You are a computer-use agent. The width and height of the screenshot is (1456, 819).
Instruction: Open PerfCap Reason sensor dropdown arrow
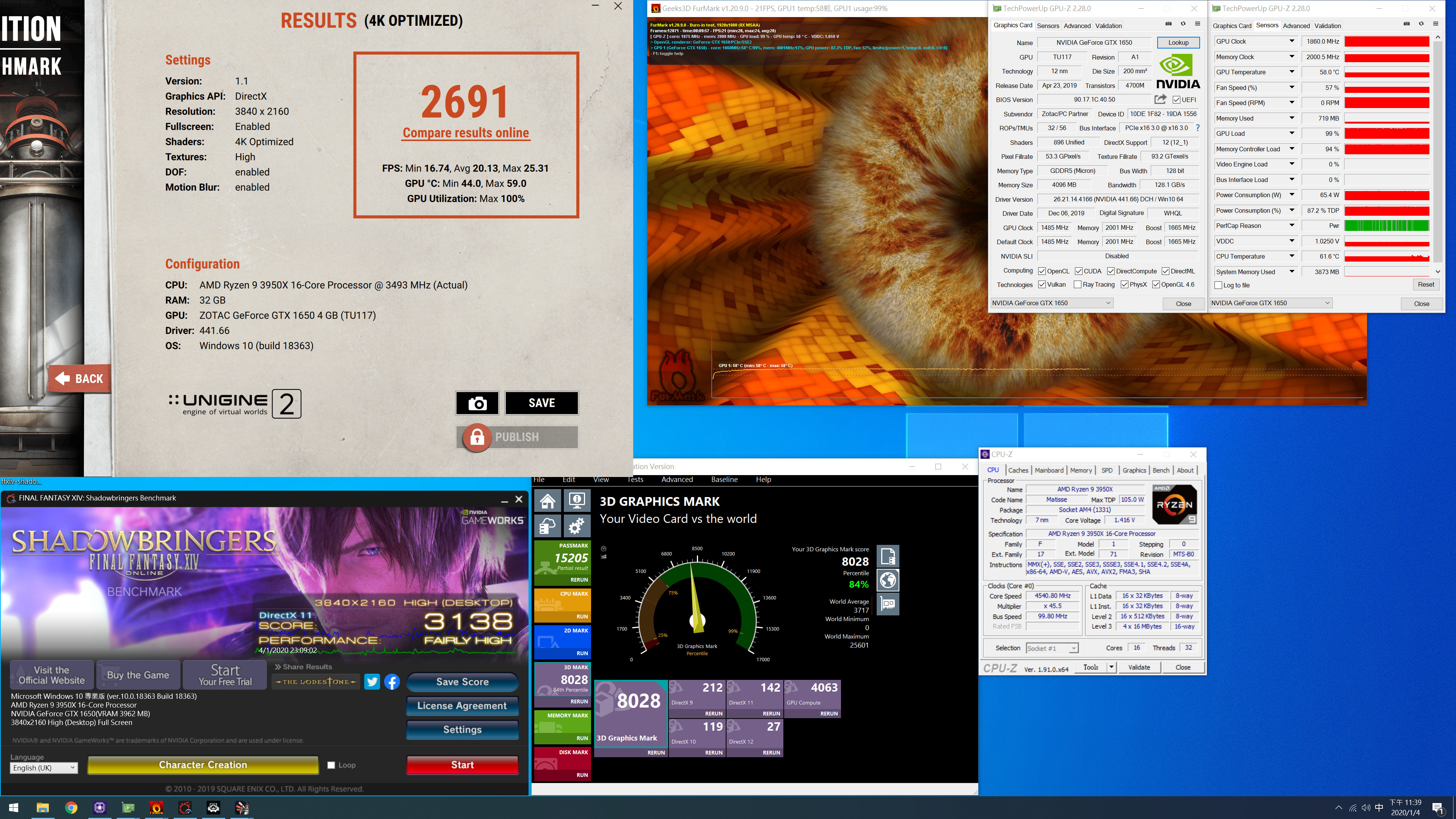pyautogui.click(x=1291, y=226)
